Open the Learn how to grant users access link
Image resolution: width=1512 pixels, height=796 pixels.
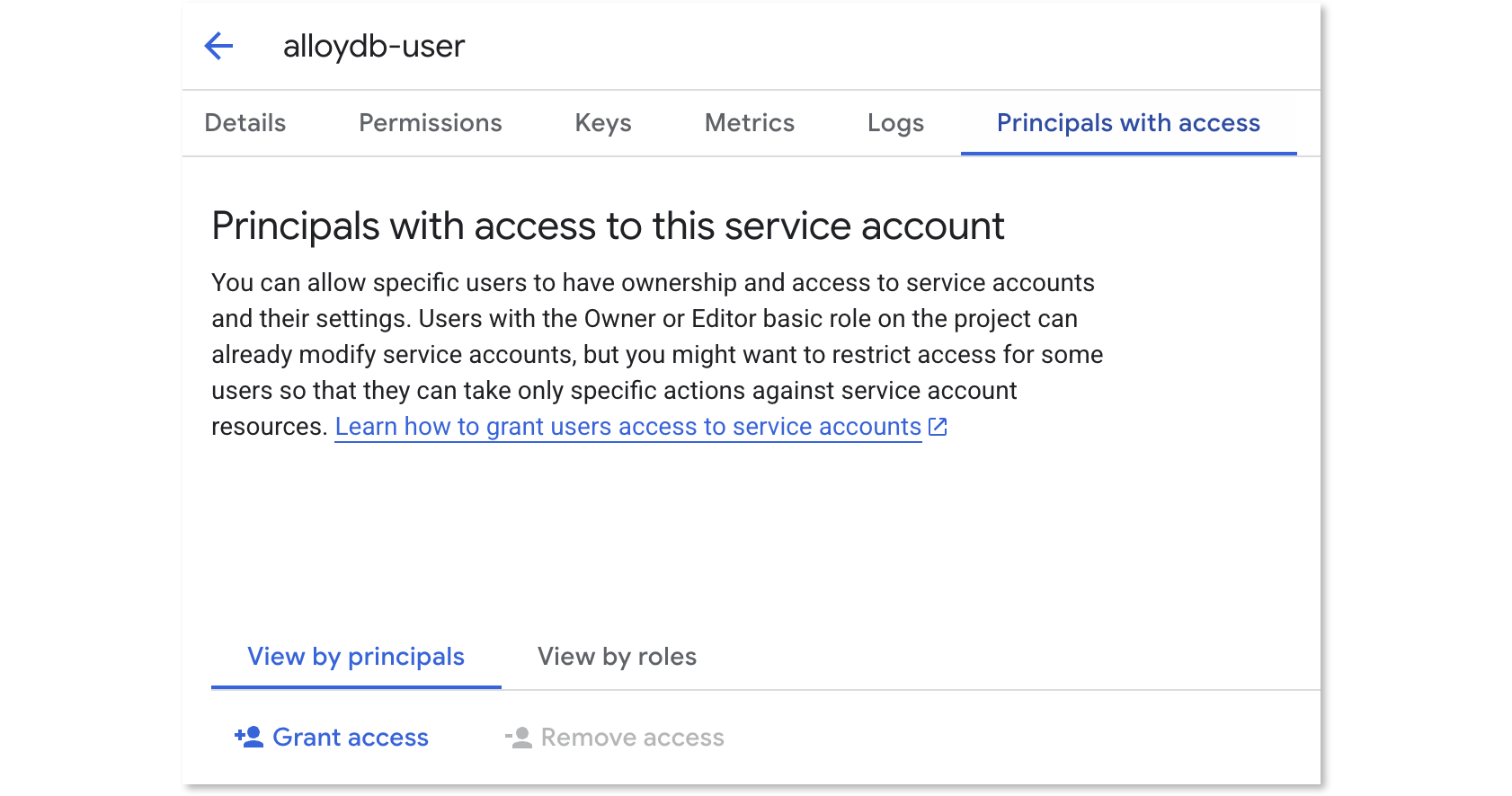pyautogui.click(x=627, y=427)
